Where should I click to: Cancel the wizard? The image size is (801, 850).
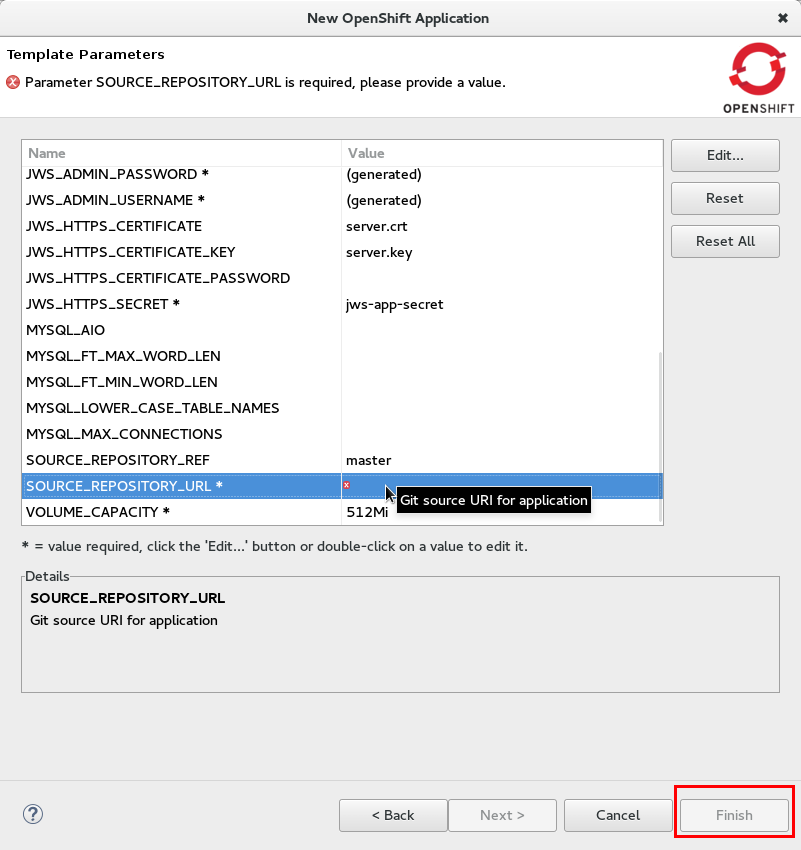[x=618, y=815]
